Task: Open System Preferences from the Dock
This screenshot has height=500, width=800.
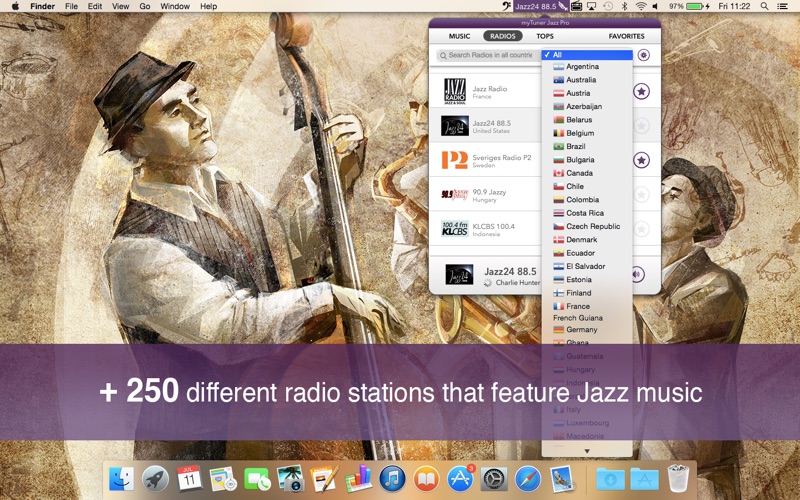Action: pos(494,479)
